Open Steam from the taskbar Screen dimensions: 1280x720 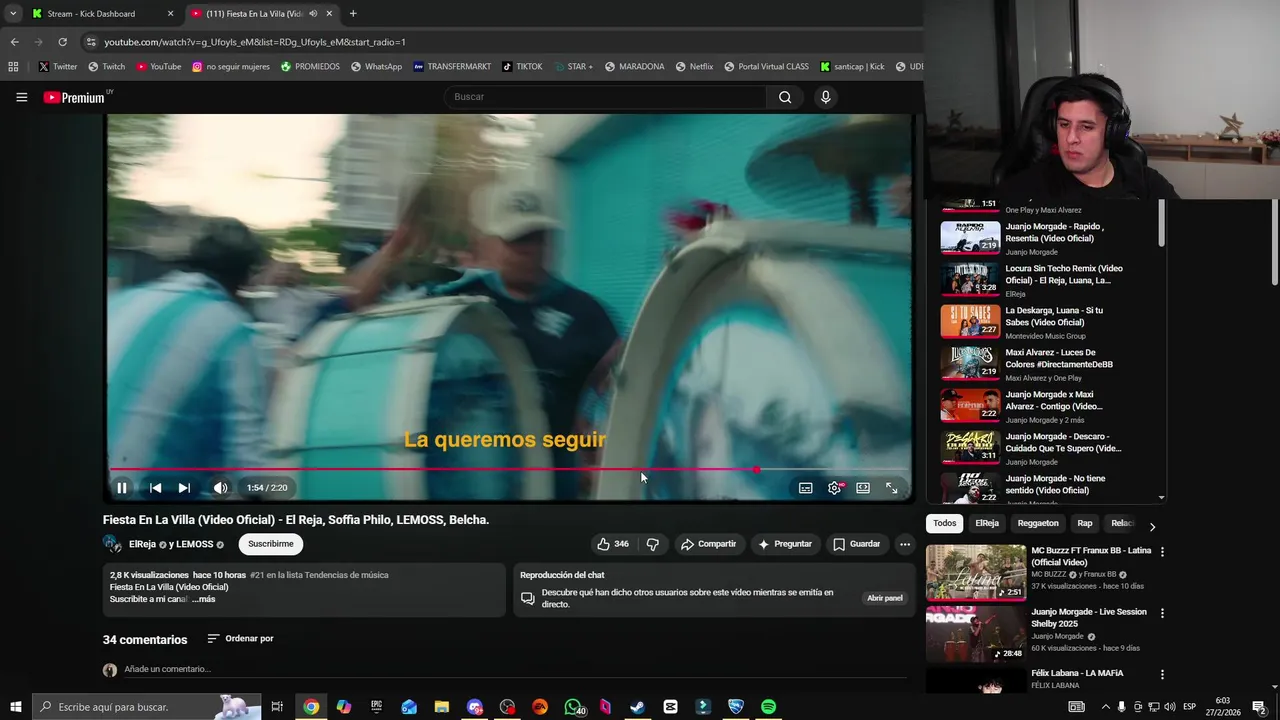click(x=637, y=707)
